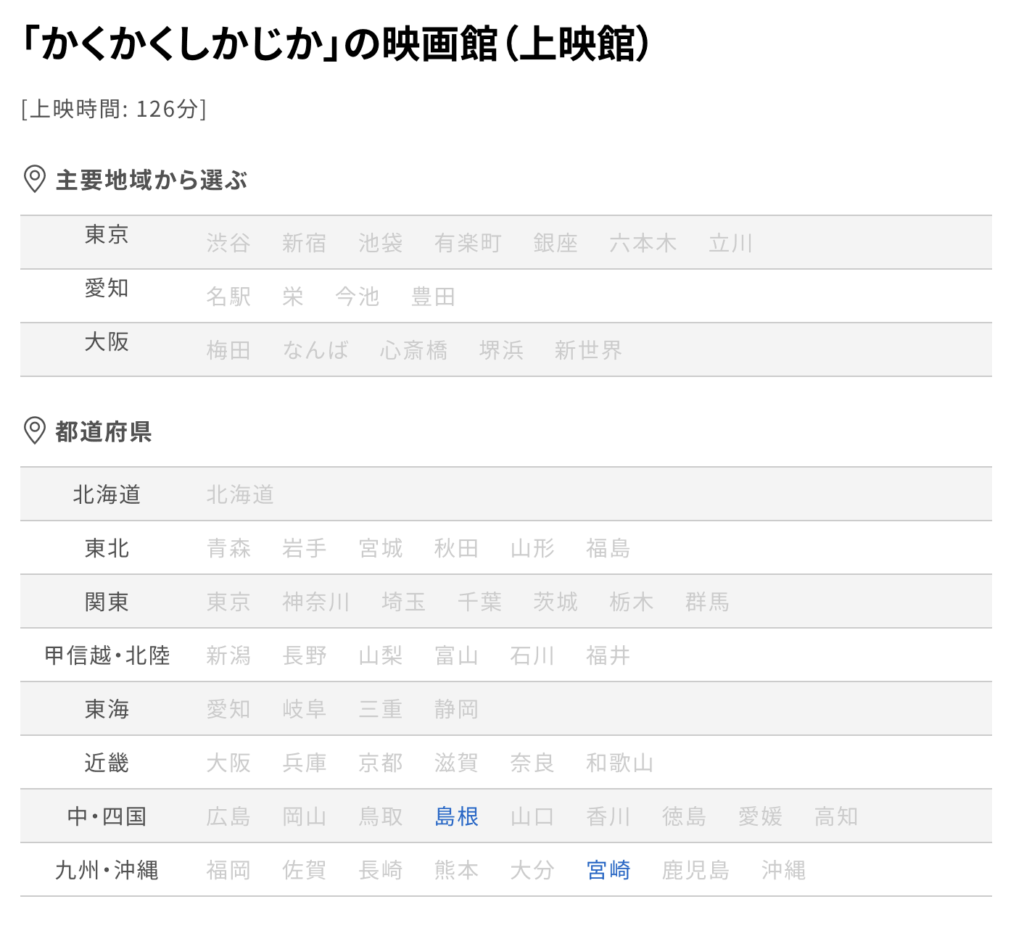Select 名駅 in the Aichi row
Screen dimensions: 1024x928
pos(229,296)
